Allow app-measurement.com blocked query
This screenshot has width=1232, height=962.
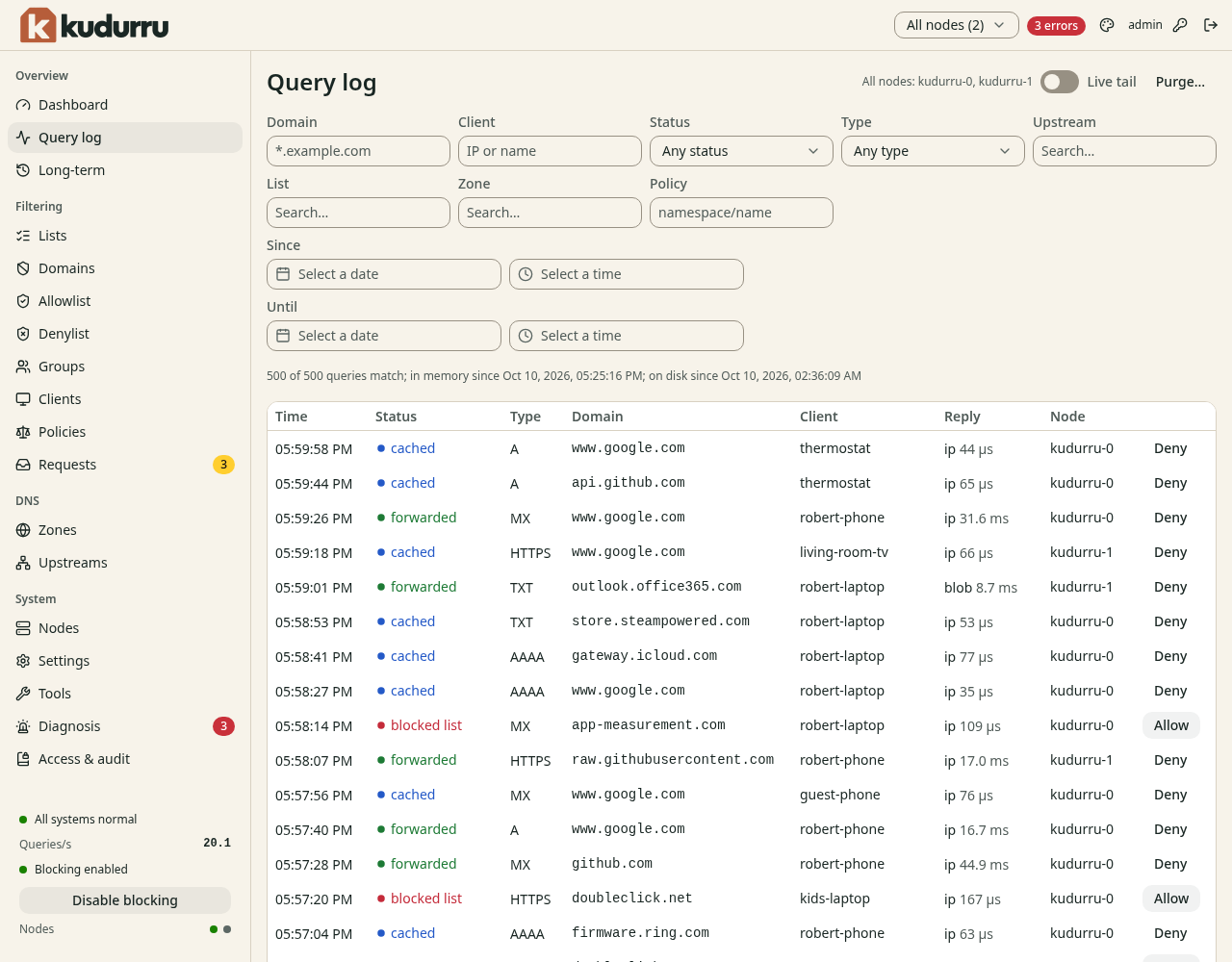point(1171,725)
